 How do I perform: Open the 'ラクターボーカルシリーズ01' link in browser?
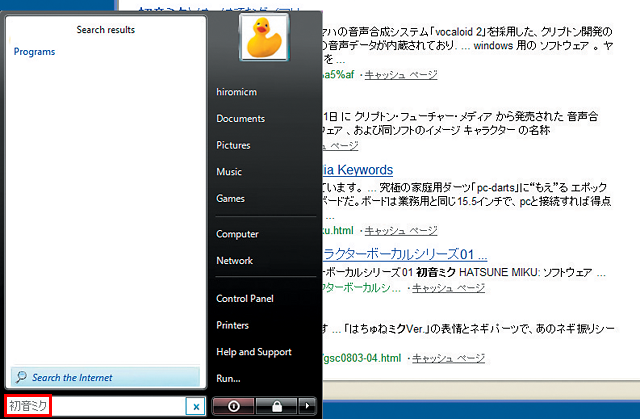coord(405,255)
